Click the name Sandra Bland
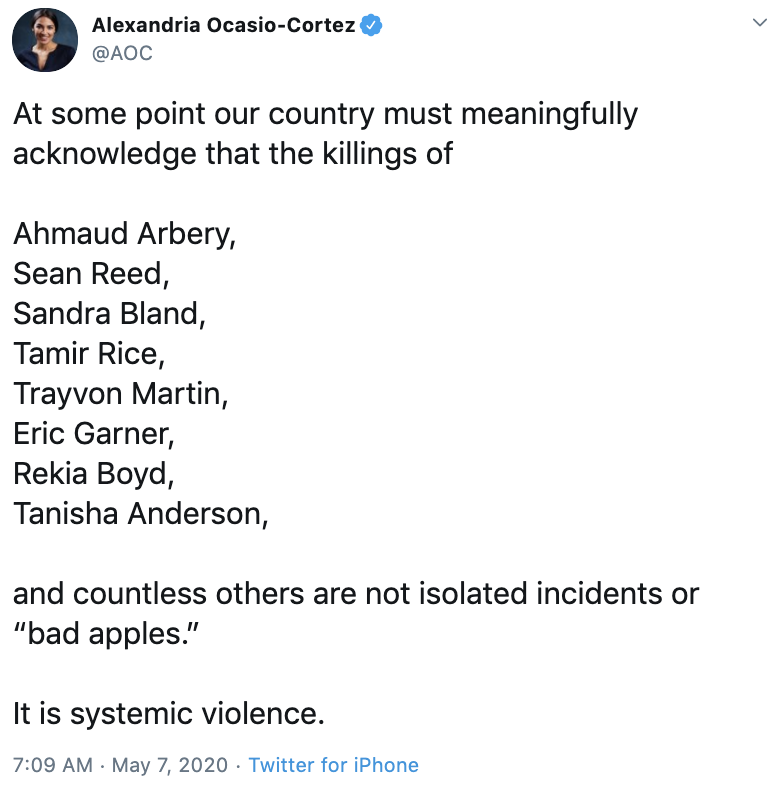Image resolution: width=784 pixels, height=786 pixels. 108,314
